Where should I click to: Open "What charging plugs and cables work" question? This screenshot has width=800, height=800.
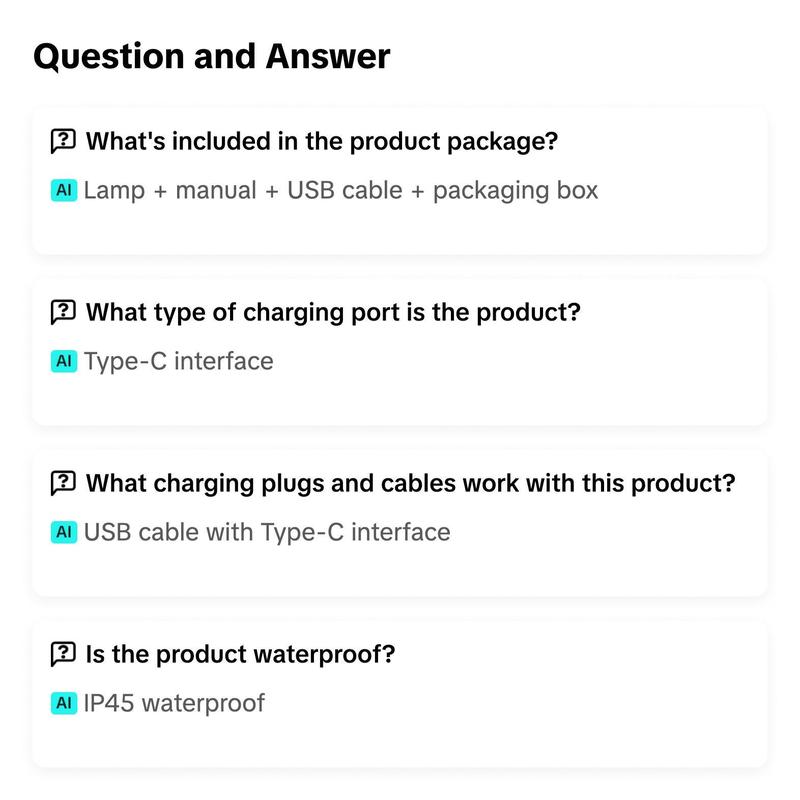click(x=411, y=483)
